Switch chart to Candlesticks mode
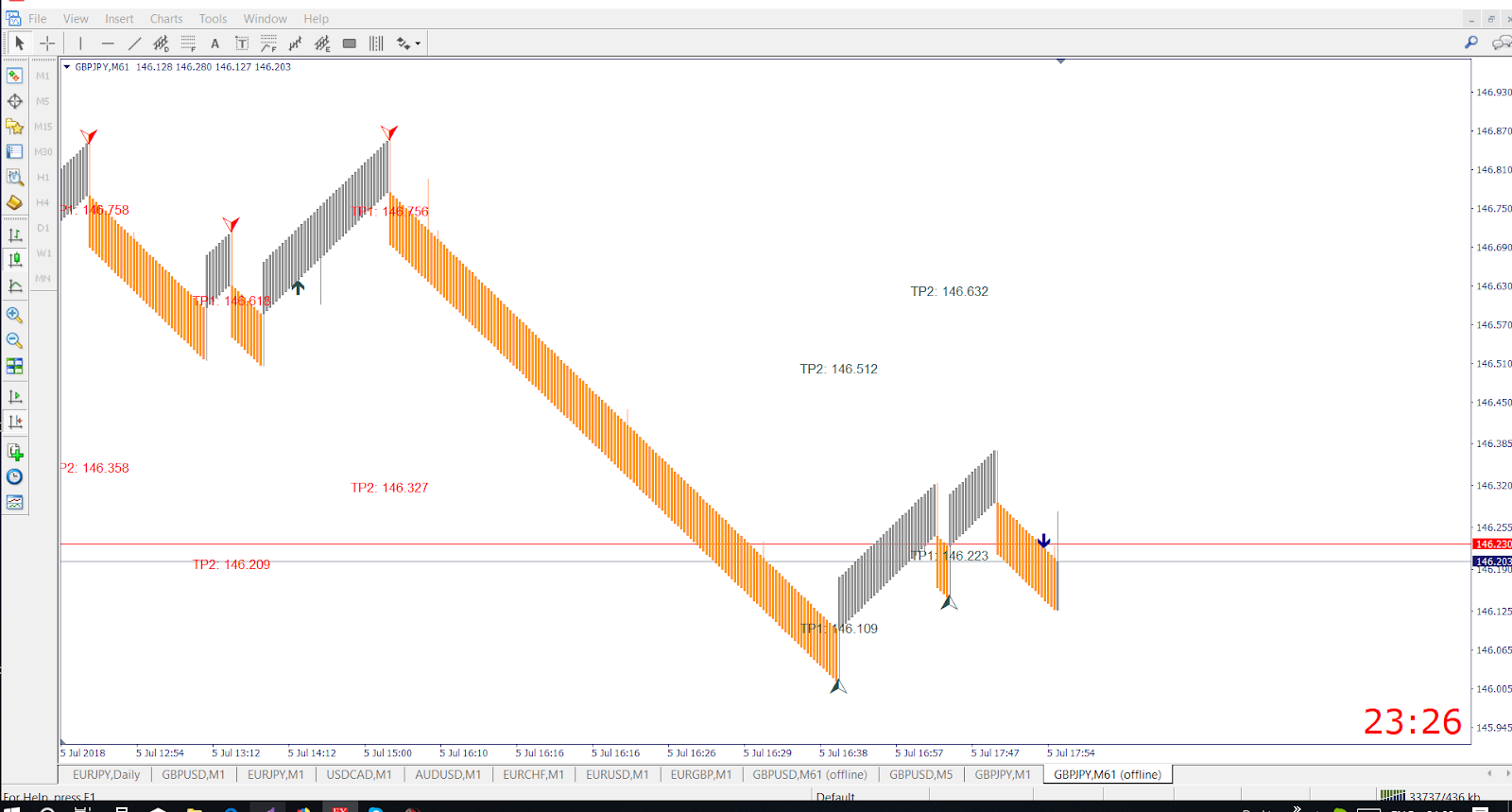The width and height of the screenshot is (1512, 812). [14, 260]
